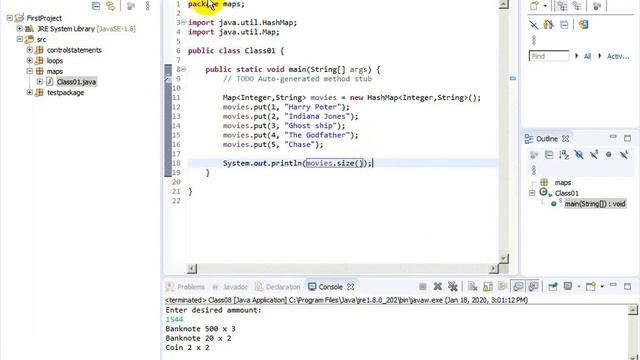
Task: Toggle Link with Editor in Package Explorer
Action: pyautogui.click(x=110, y=6)
